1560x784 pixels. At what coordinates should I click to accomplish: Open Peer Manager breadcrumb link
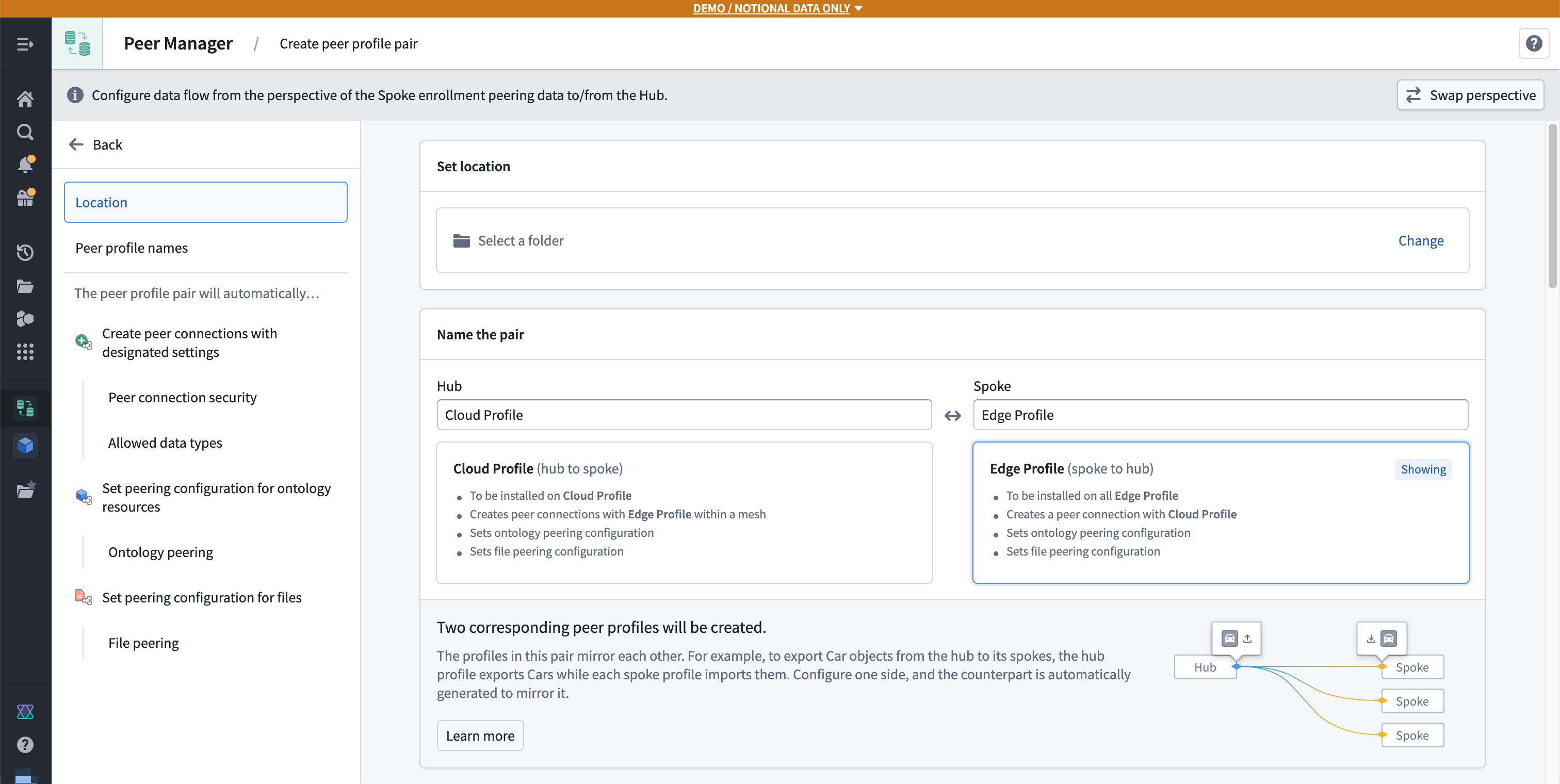(x=178, y=44)
